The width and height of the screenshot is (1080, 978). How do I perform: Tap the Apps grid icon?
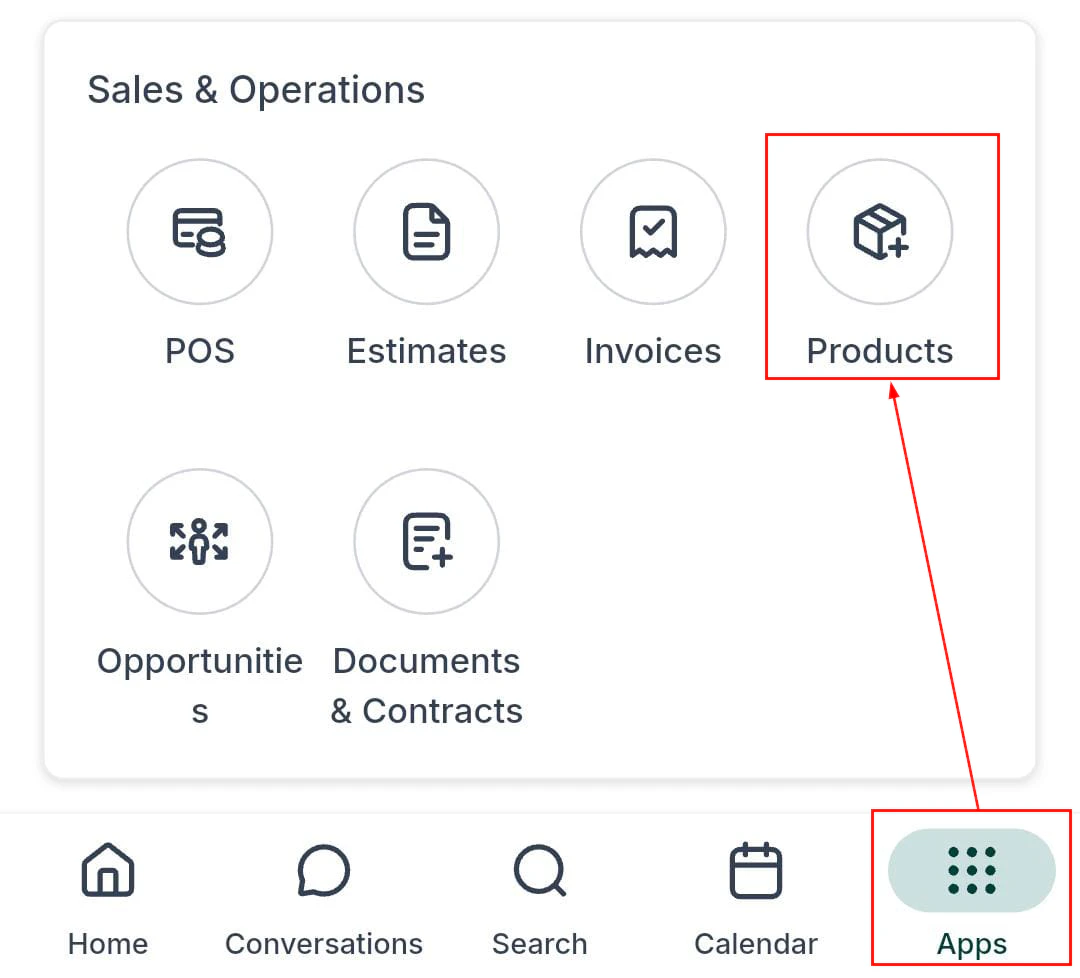(972, 870)
